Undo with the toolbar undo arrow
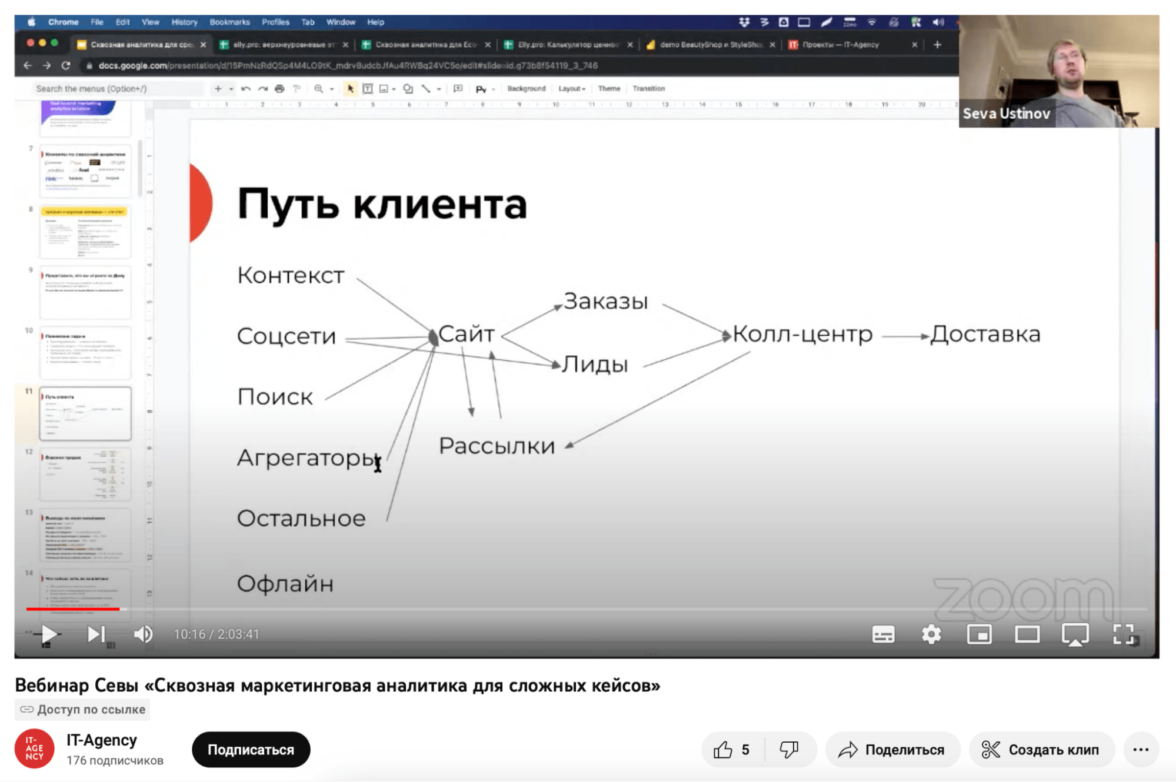Viewport: 1176px width, 782px height. (x=246, y=88)
